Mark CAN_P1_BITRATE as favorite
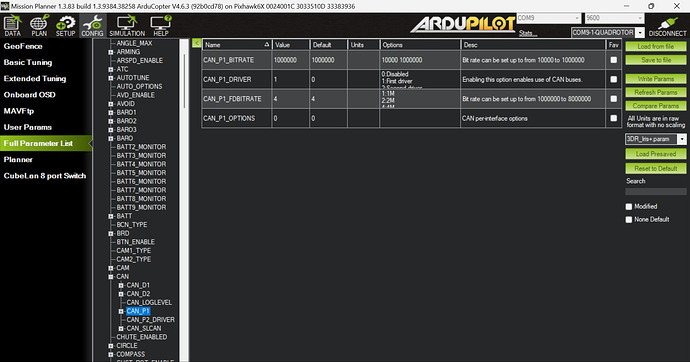The width and height of the screenshot is (690, 362). 613,60
